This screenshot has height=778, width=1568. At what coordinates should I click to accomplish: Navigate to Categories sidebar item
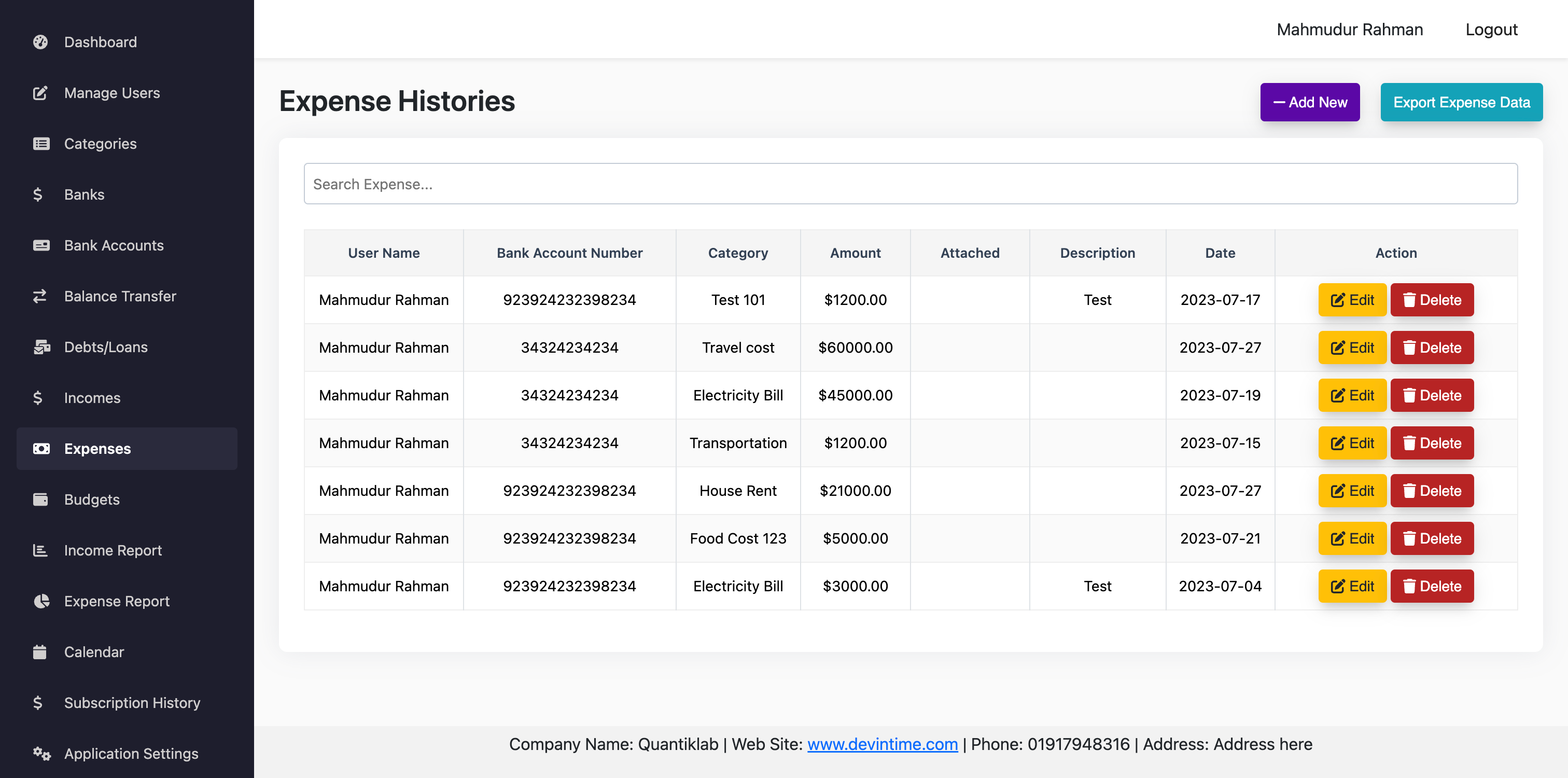(x=100, y=143)
